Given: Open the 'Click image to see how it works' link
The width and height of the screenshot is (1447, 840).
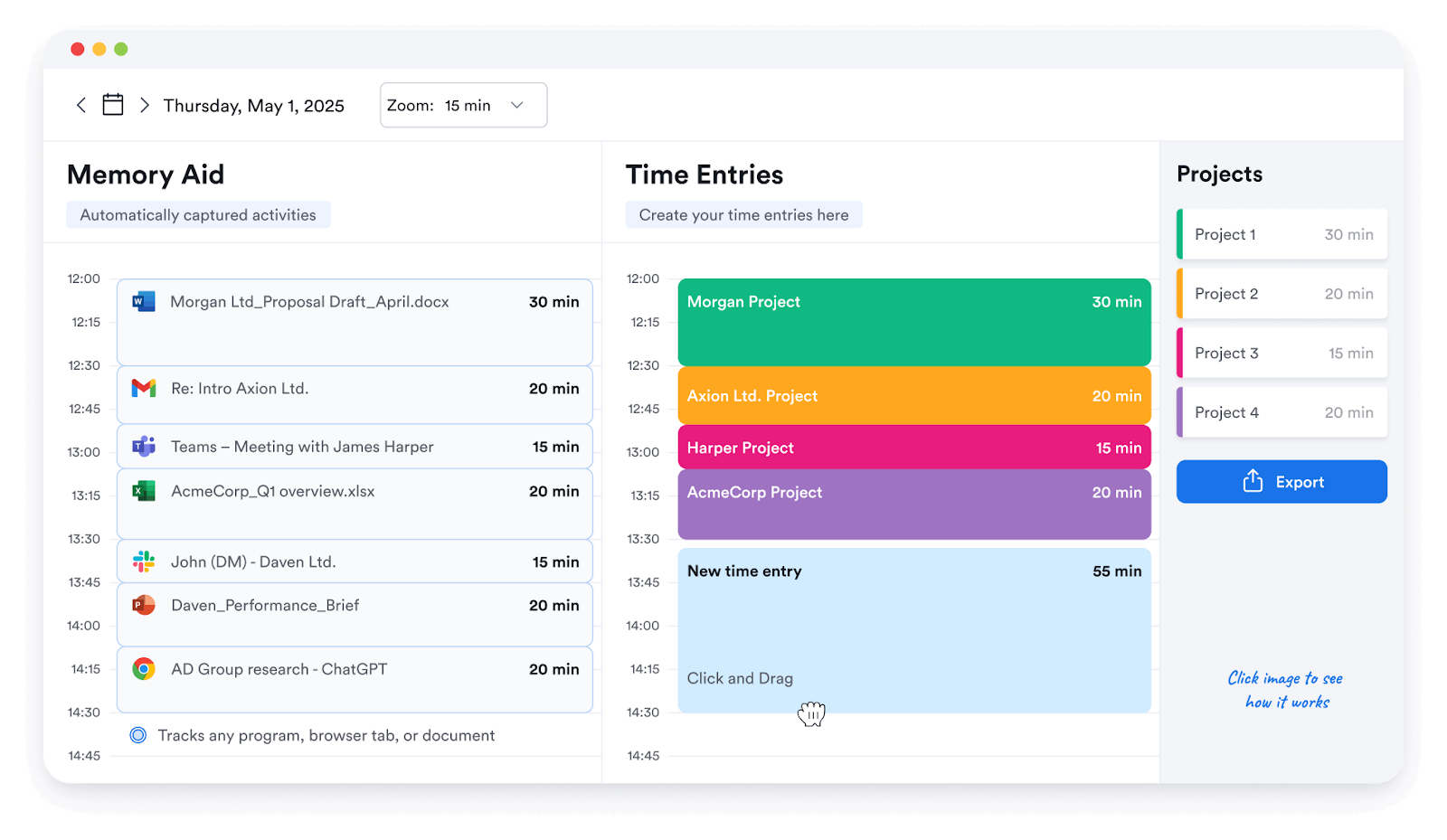Looking at the screenshot, I should (1284, 690).
